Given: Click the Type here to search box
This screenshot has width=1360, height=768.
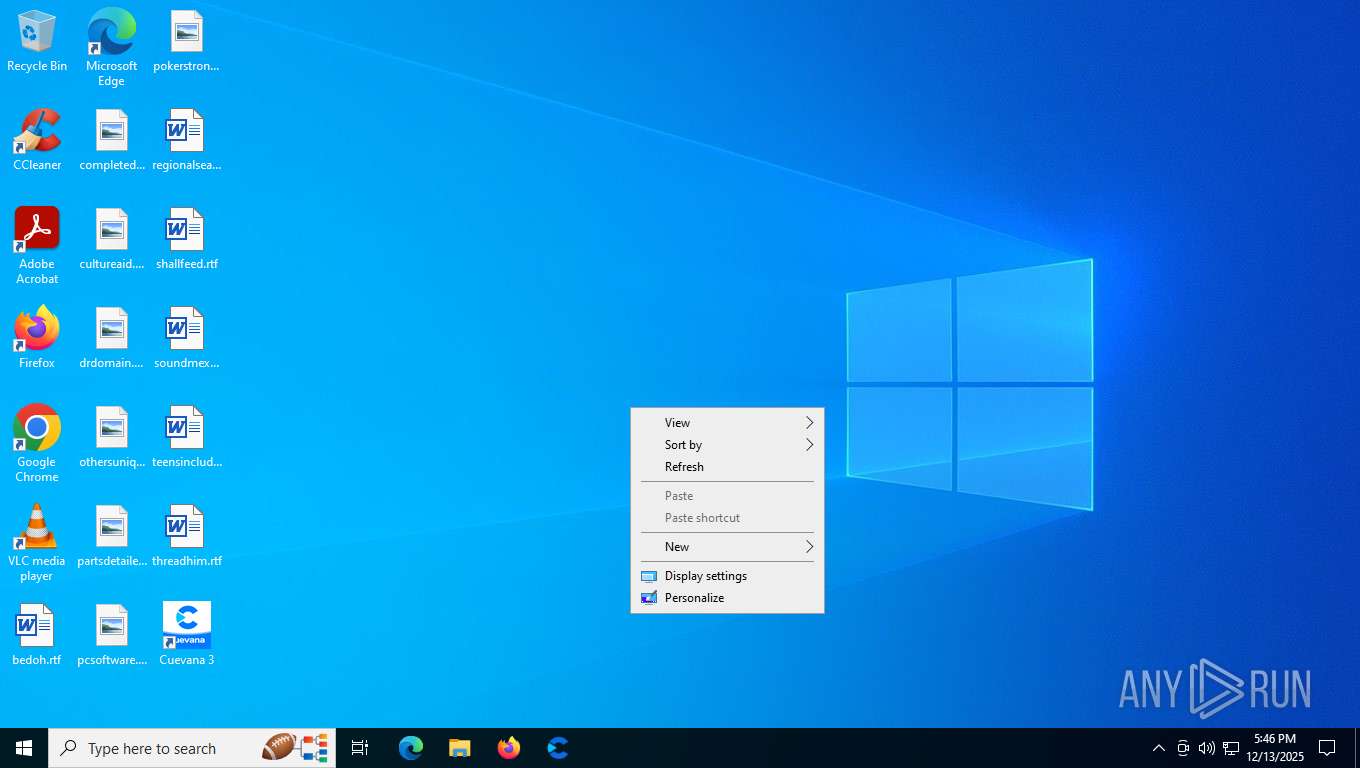Looking at the screenshot, I should coord(192,748).
